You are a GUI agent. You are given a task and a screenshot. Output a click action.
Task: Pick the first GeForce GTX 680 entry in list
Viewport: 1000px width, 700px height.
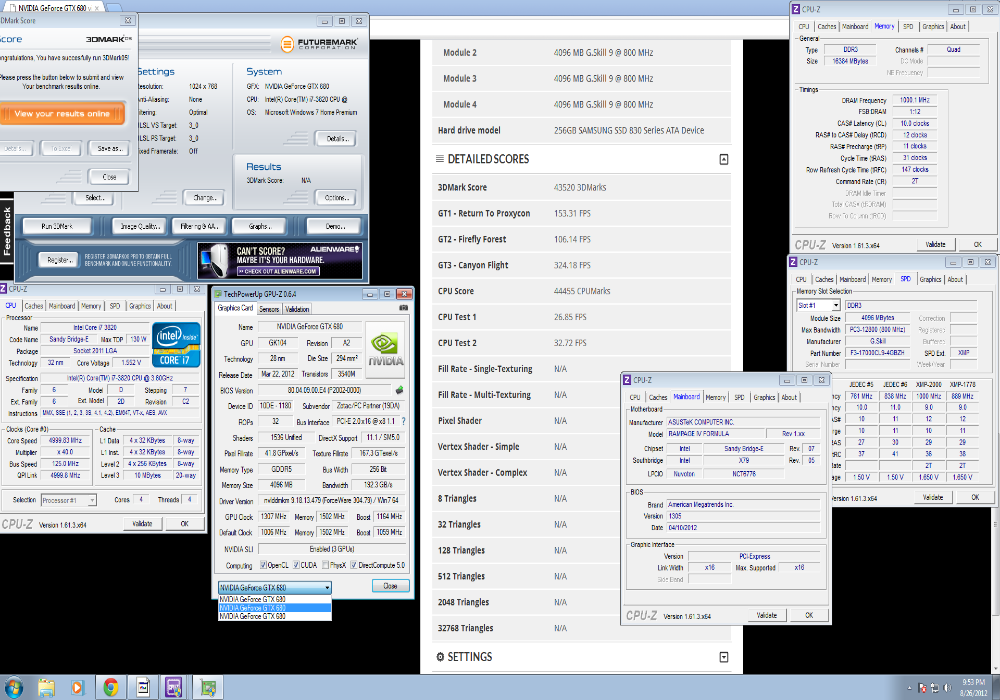[x=275, y=599]
